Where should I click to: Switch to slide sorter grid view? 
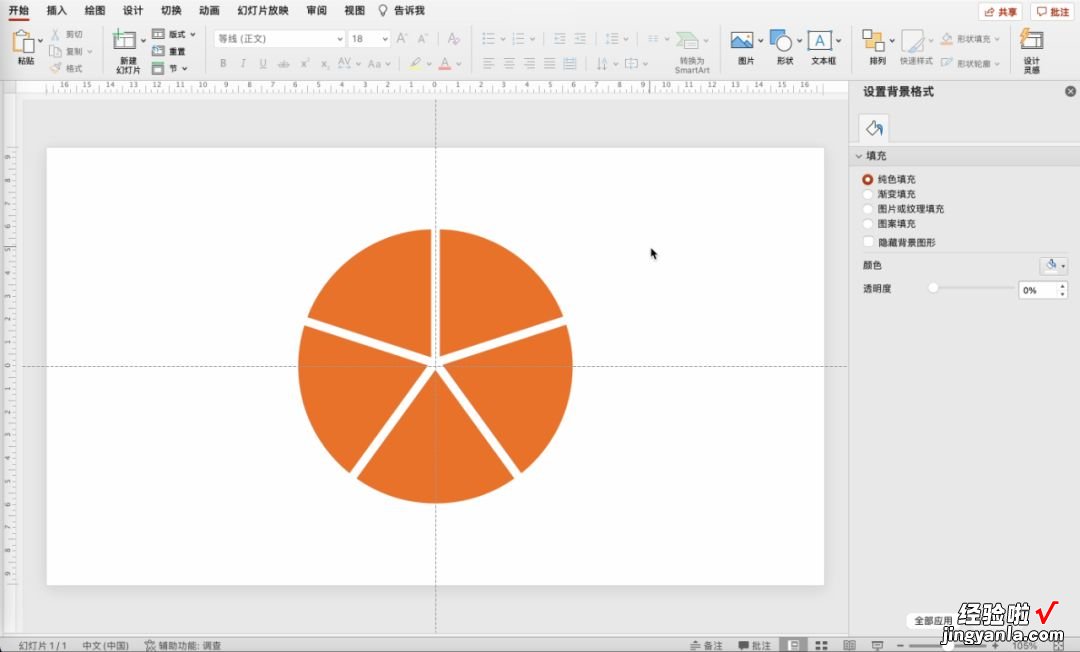coord(821,645)
